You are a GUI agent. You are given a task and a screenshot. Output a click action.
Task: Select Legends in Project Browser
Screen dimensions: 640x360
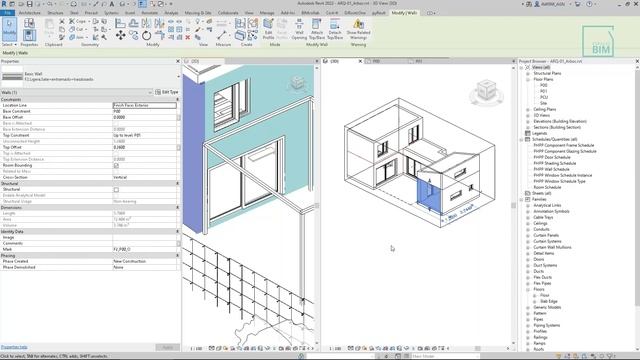pos(539,133)
